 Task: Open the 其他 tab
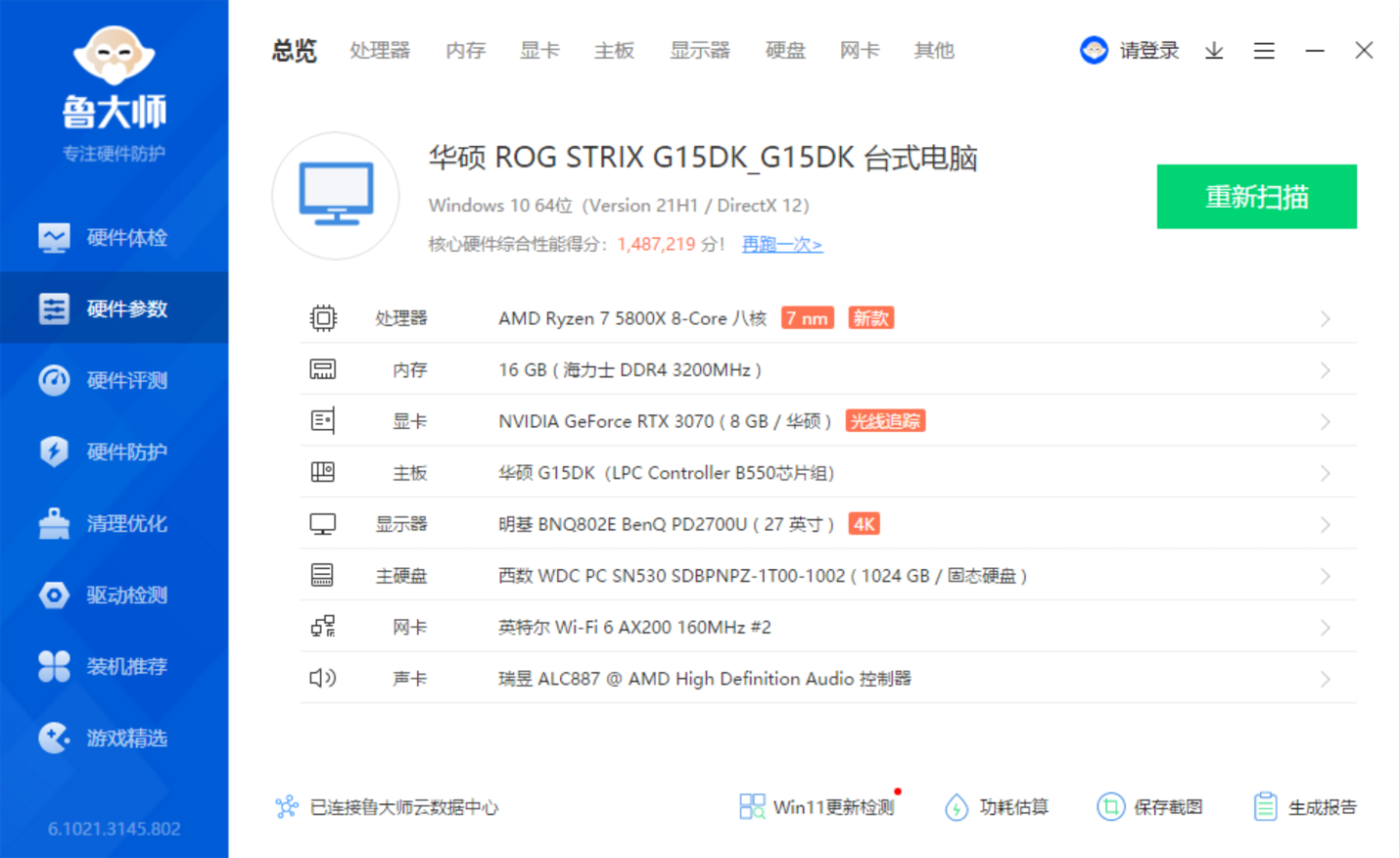(x=934, y=51)
